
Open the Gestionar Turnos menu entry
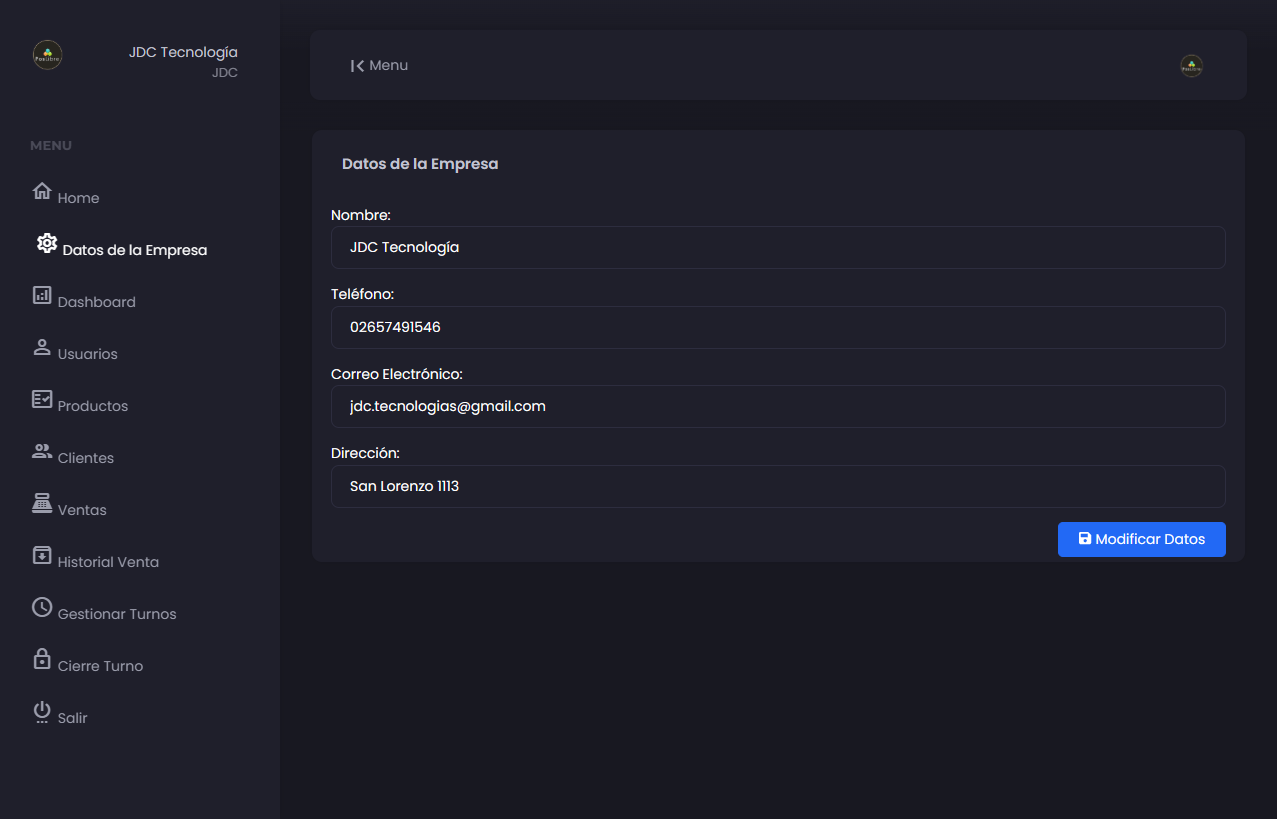click(117, 614)
